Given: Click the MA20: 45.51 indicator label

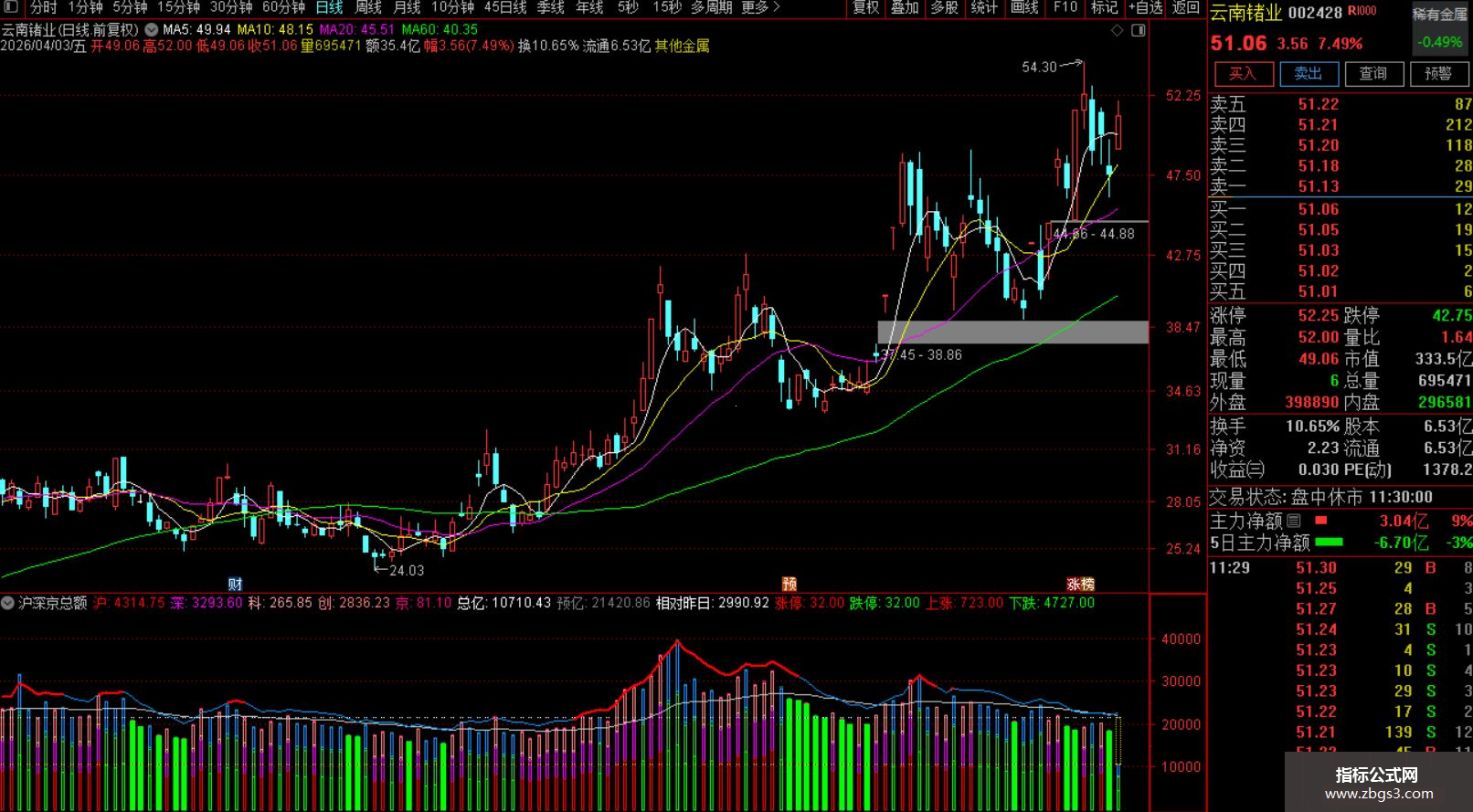Looking at the screenshot, I should click(357, 29).
